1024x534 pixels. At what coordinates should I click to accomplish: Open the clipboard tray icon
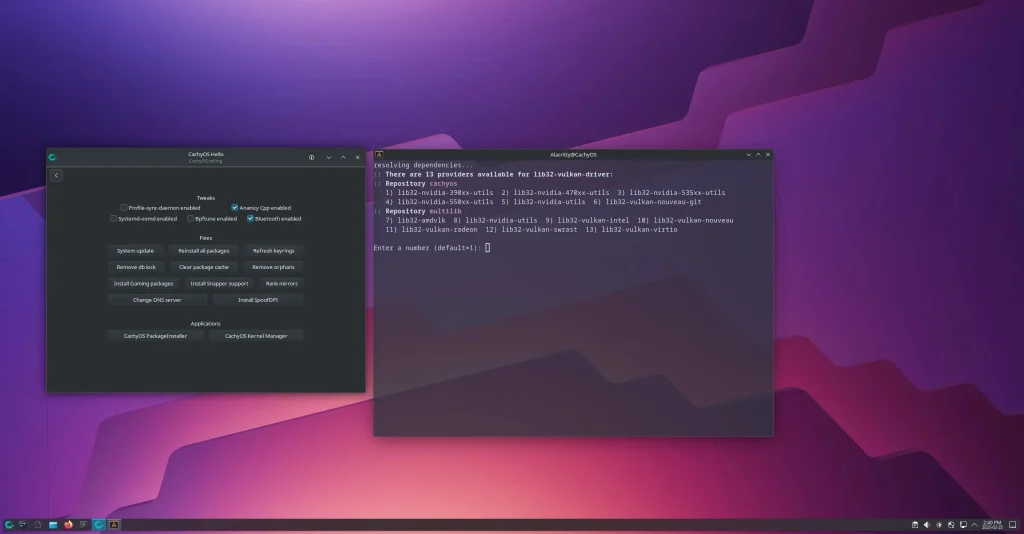click(915, 525)
